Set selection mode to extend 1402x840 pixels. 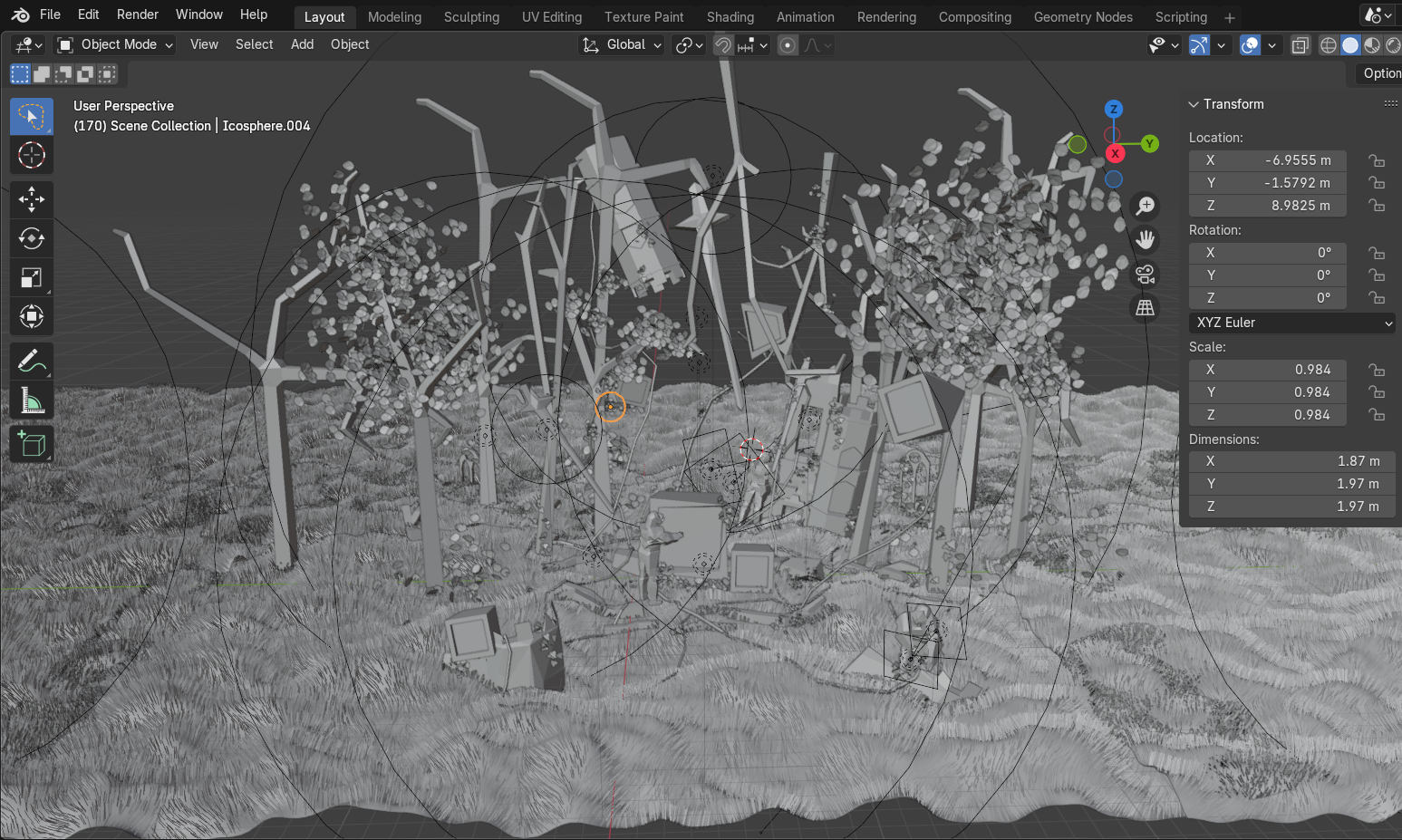[x=42, y=74]
